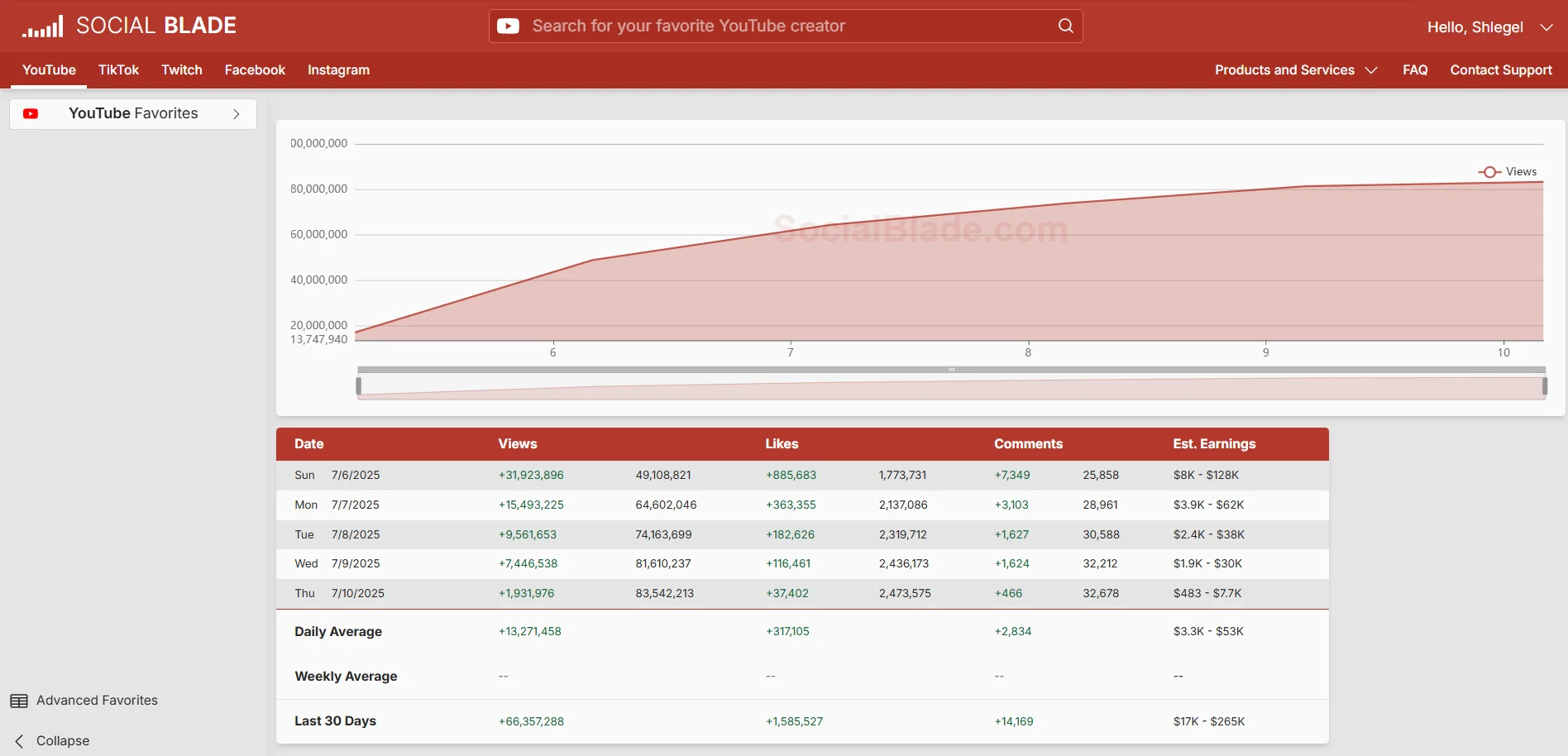Open Advanced Favorites via its table icon
This screenshot has width=1568, height=756.
pos(18,700)
